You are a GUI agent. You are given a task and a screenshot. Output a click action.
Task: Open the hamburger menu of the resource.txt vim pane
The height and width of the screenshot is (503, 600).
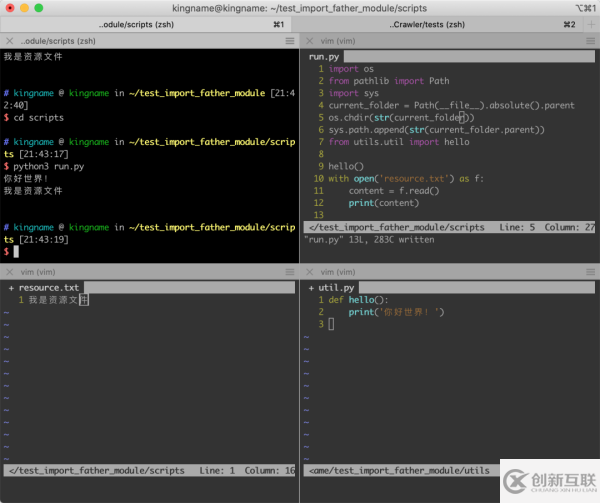(x=290, y=272)
